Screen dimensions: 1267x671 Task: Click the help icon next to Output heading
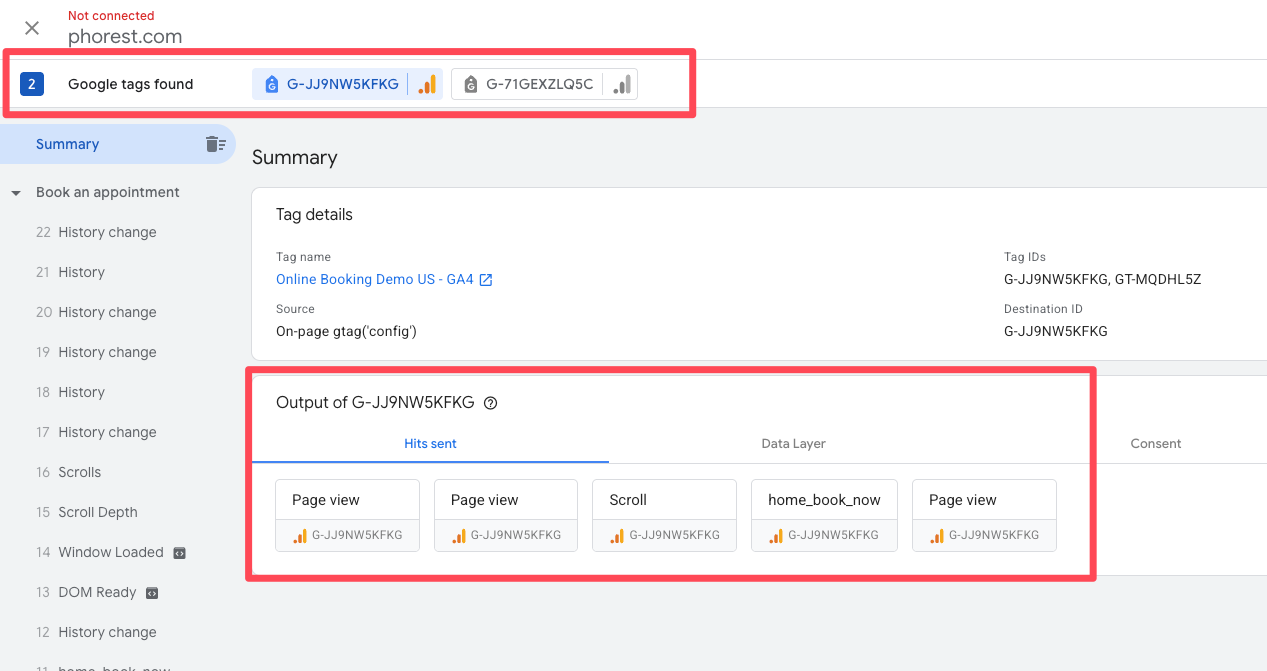pyautogui.click(x=490, y=403)
